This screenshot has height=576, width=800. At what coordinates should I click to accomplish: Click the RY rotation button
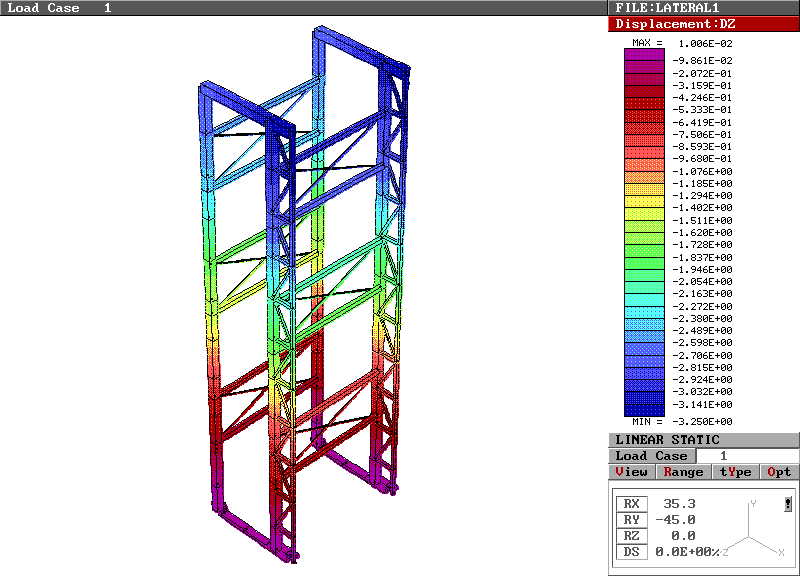(x=630, y=520)
